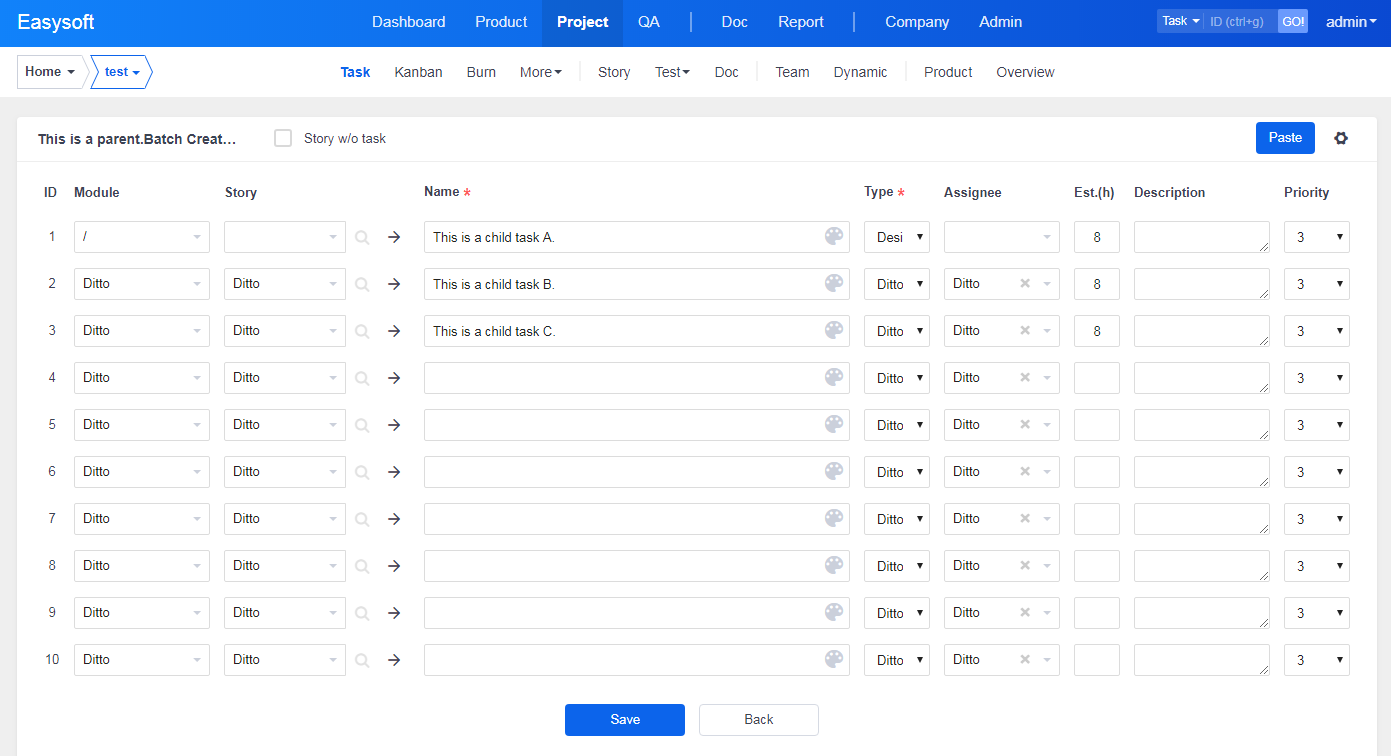Screen dimensions: 1391x756
Task: Open the Priority dropdown in row 1
Action: [x=1317, y=237]
